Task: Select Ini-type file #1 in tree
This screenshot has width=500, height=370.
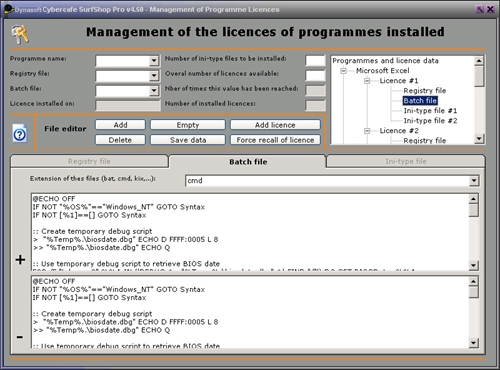Action: 430,111
